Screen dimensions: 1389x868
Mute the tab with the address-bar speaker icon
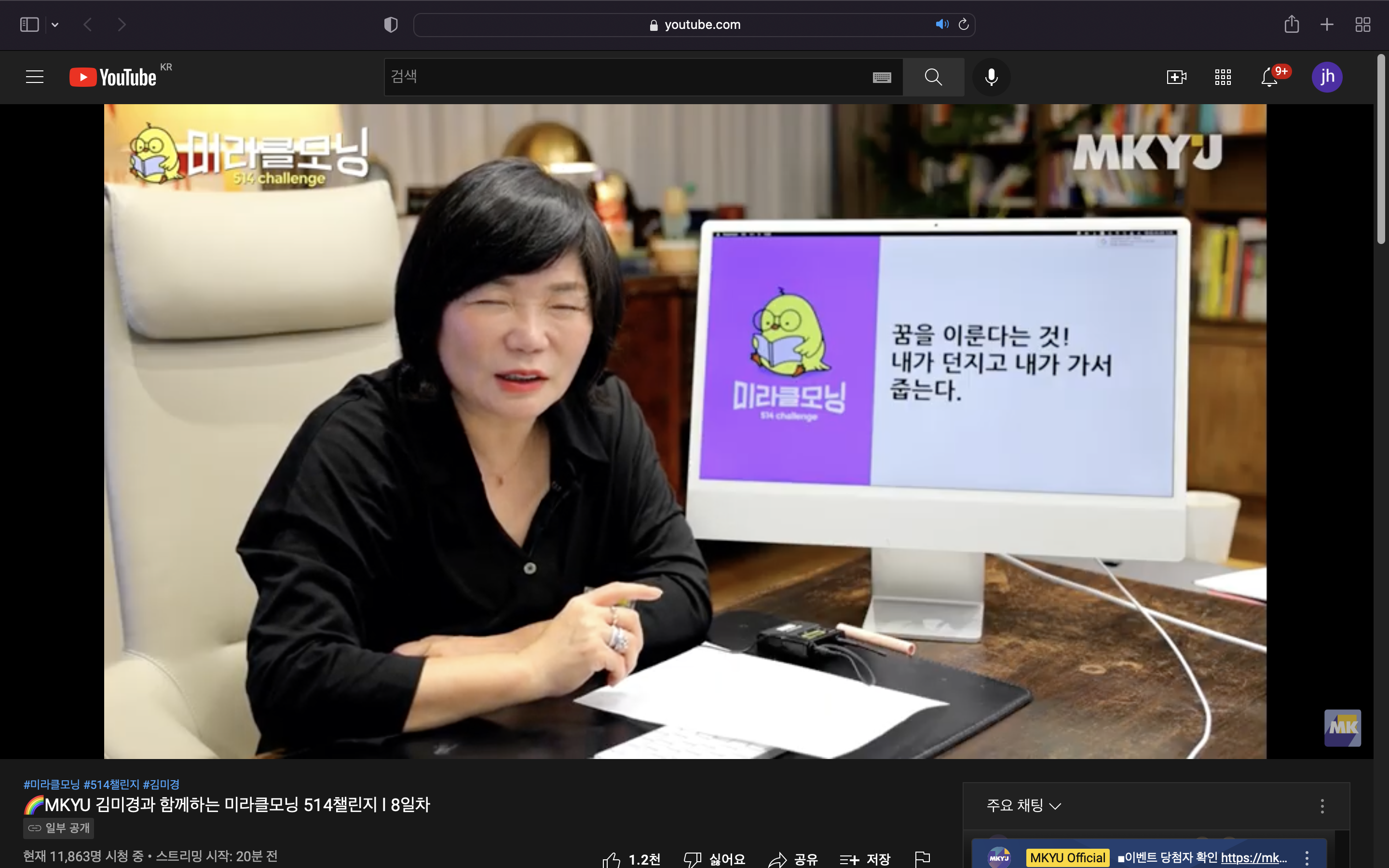pos(941,25)
